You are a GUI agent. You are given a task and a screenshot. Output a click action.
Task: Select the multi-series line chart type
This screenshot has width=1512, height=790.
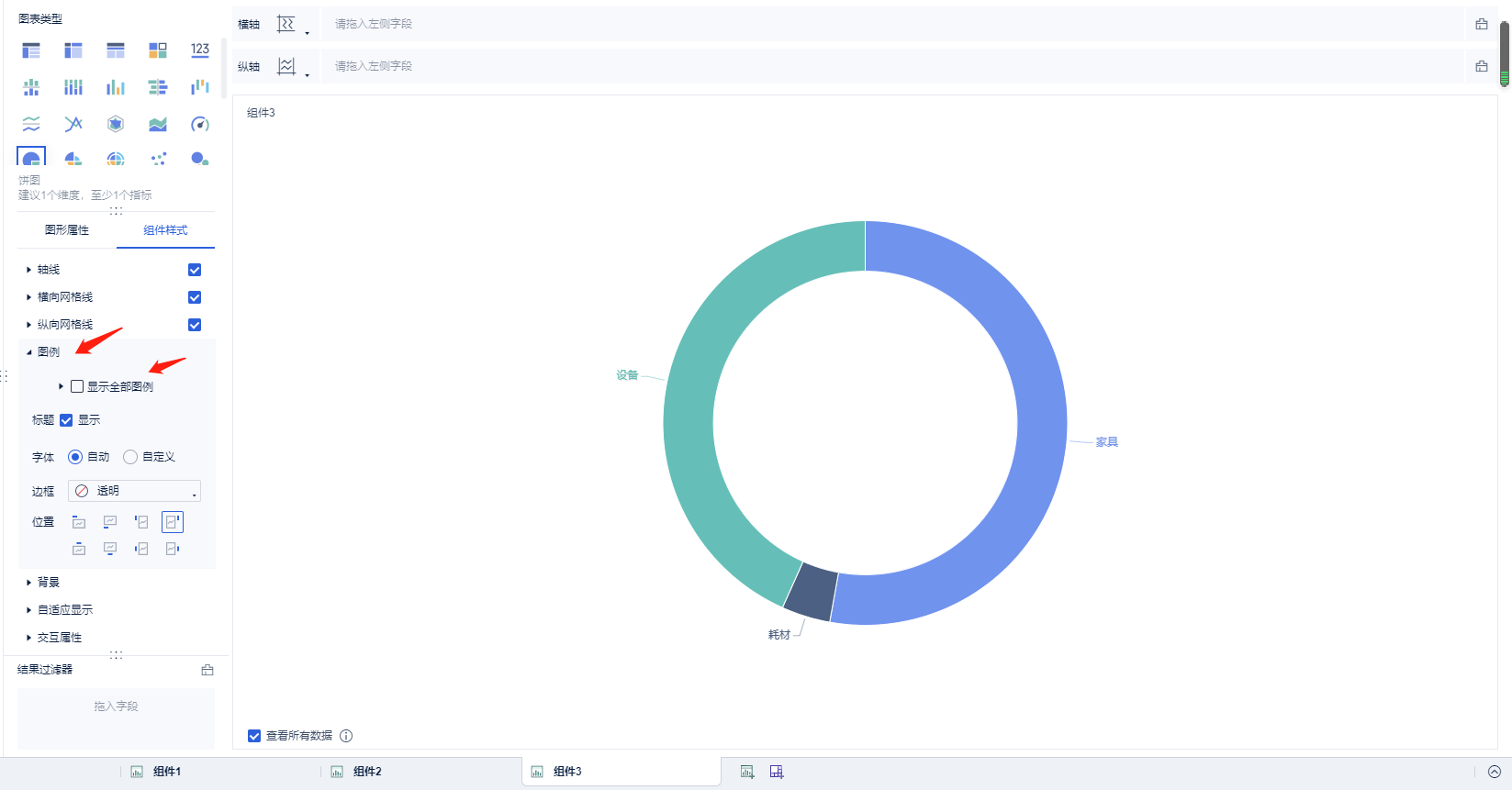(x=73, y=124)
